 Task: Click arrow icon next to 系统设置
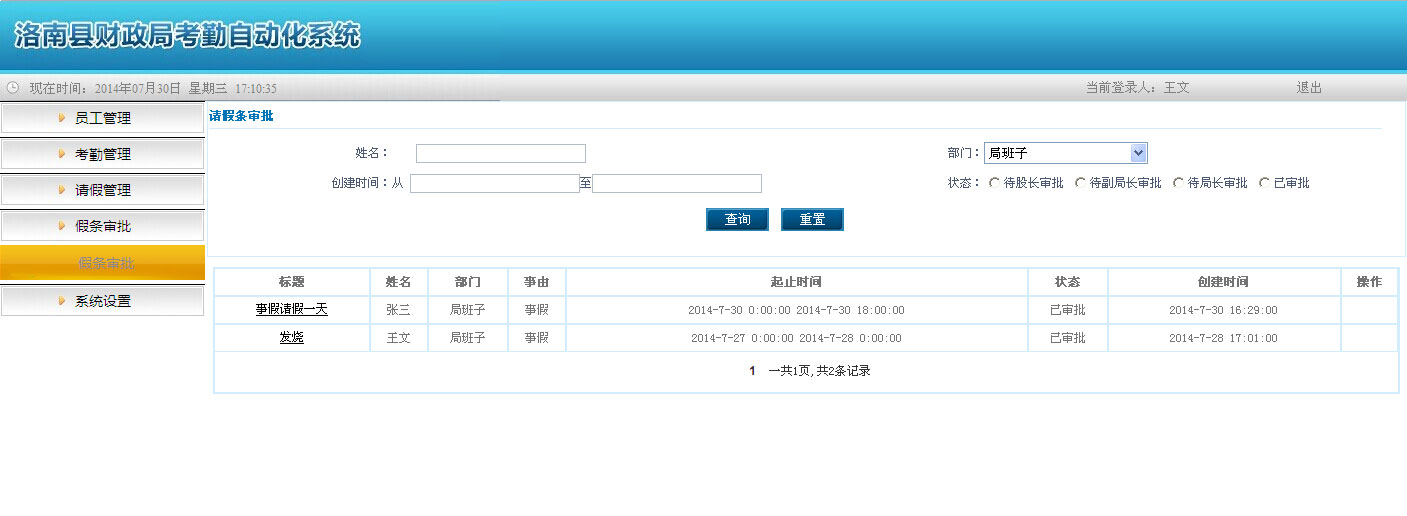[x=62, y=301]
